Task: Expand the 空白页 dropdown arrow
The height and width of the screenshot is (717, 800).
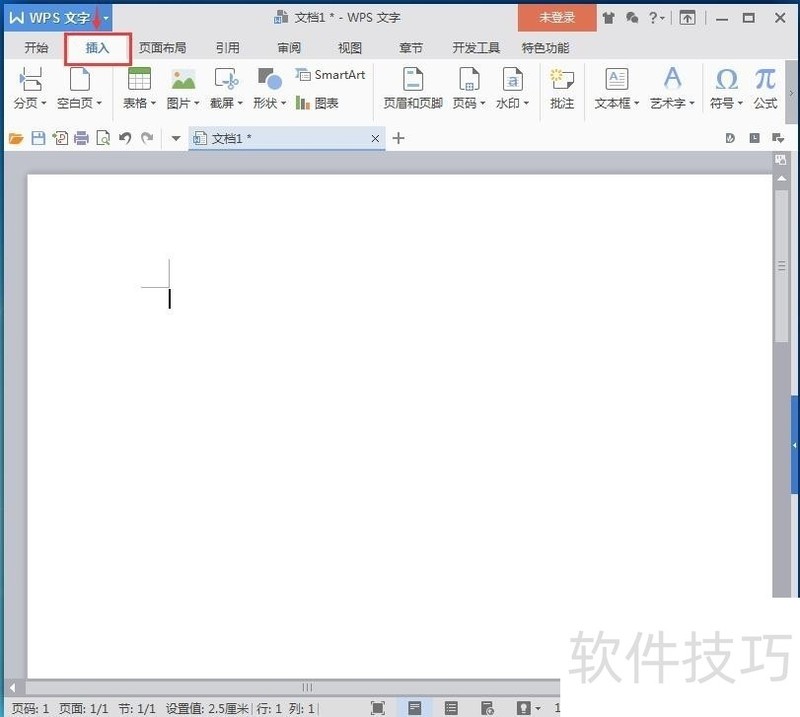Action: [x=99, y=104]
